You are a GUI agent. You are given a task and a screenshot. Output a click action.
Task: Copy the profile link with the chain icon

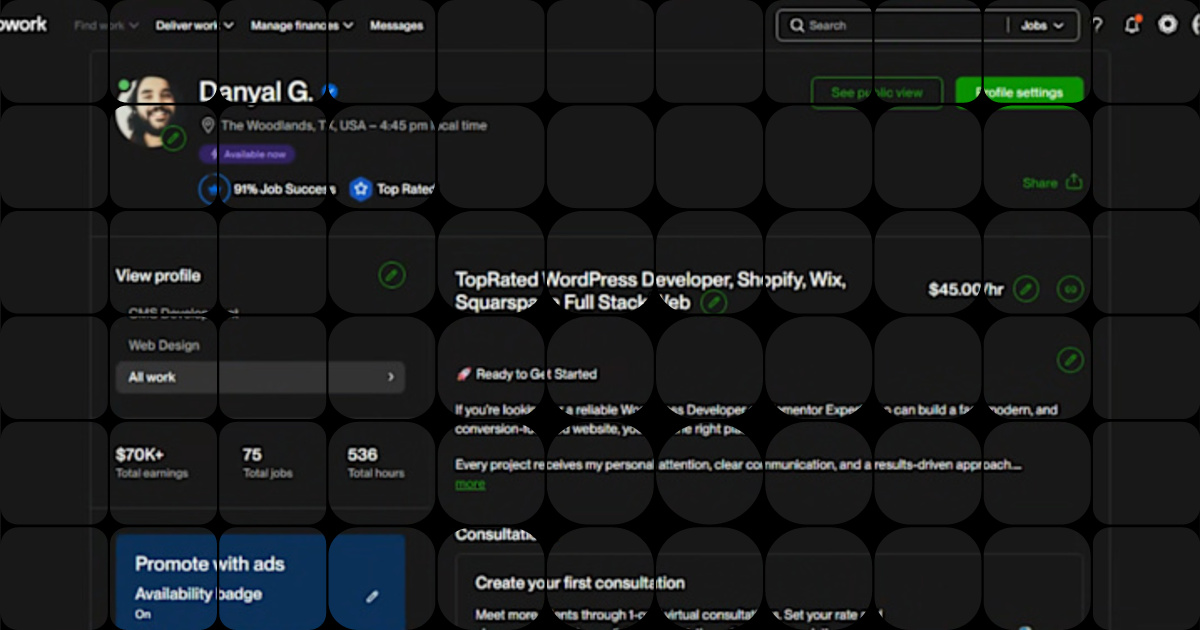tap(1070, 290)
